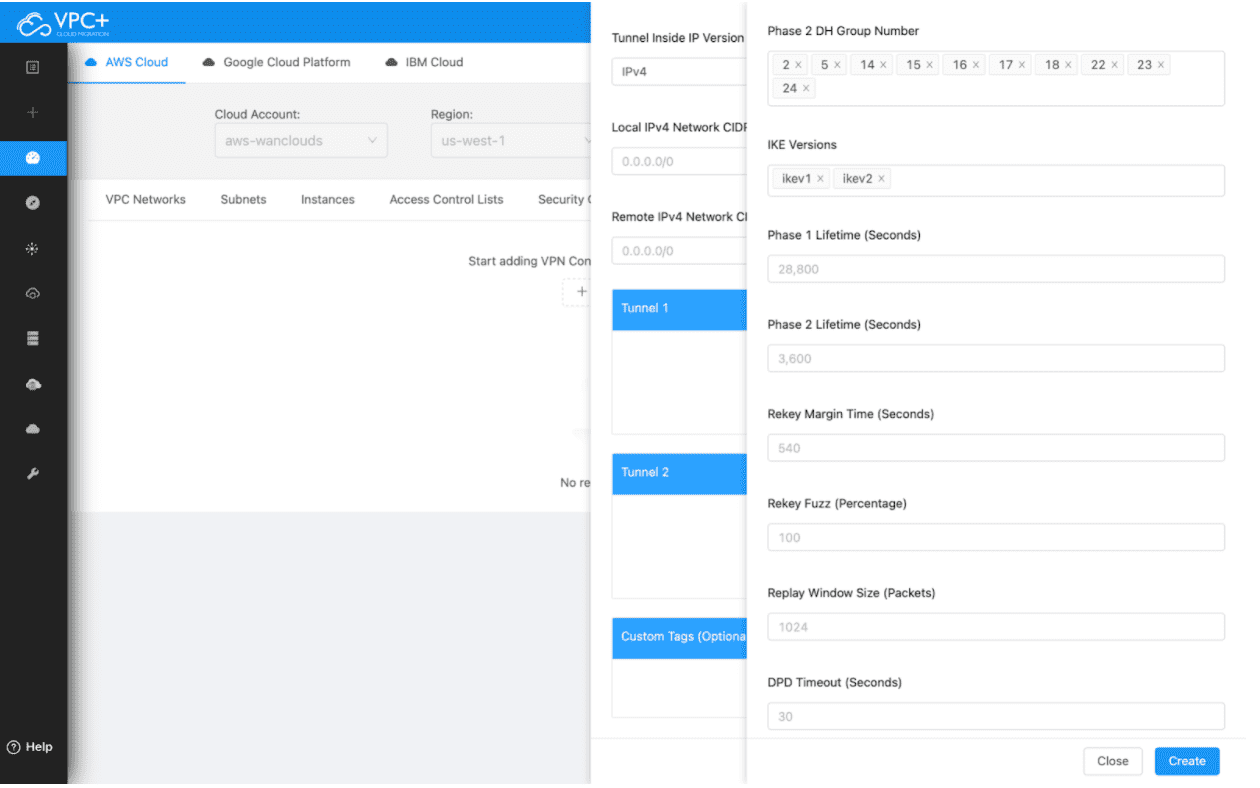The width and height of the screenshot is (1260, 788).
Task: Click the DPD Timeout field
Action: pos(996,716)
